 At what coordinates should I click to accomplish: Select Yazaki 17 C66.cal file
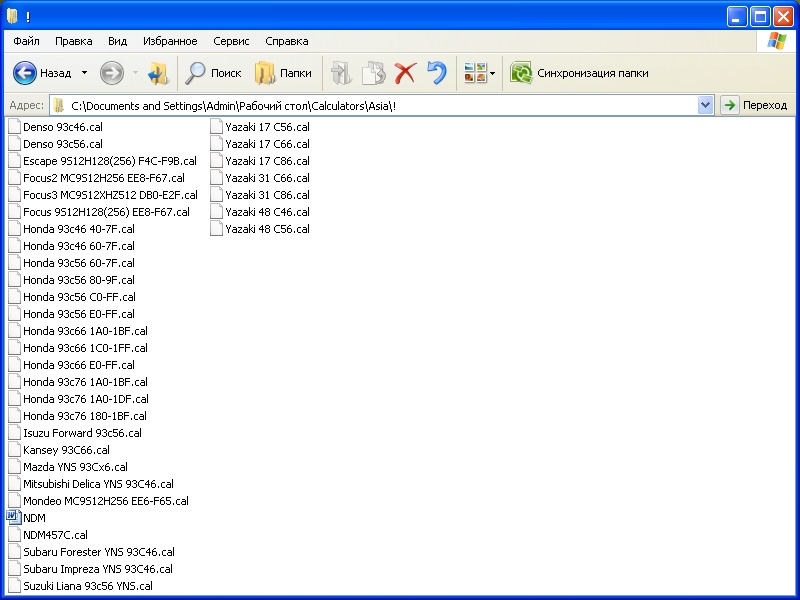coord(260,144)
